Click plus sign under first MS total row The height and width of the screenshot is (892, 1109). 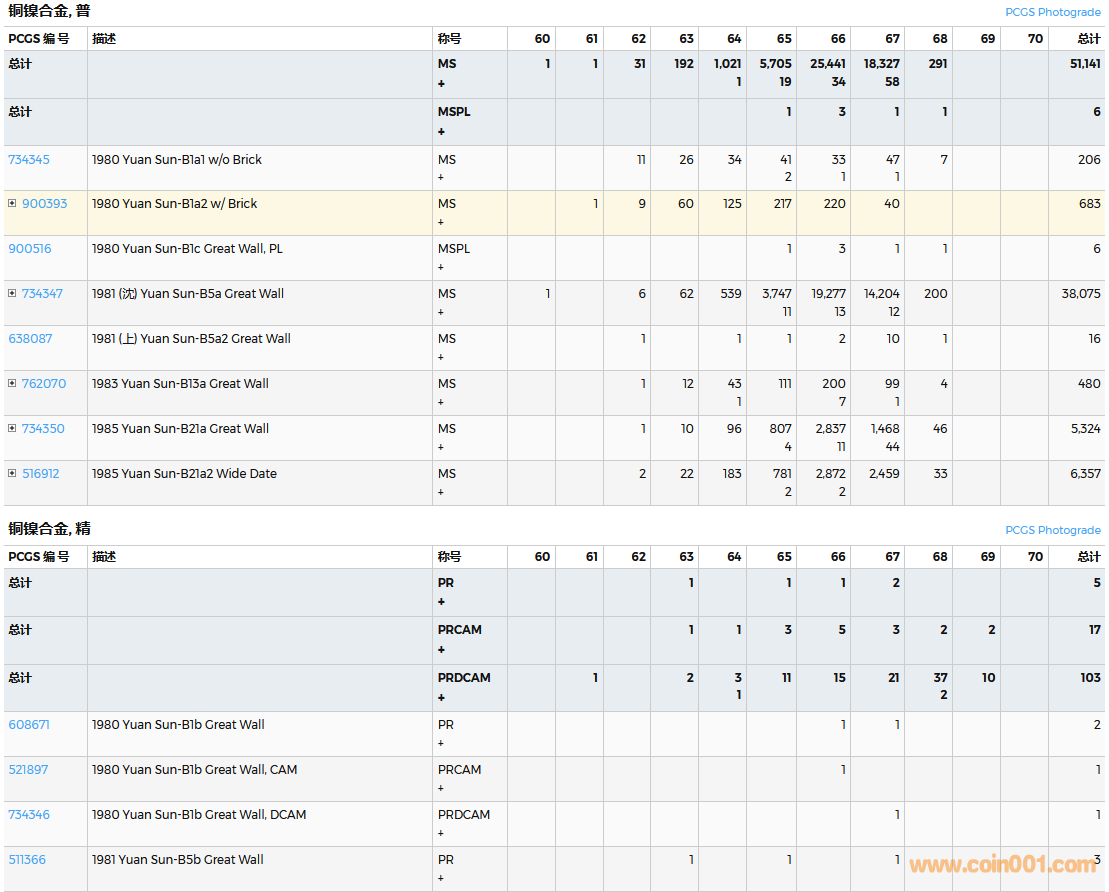coord(441,83)
